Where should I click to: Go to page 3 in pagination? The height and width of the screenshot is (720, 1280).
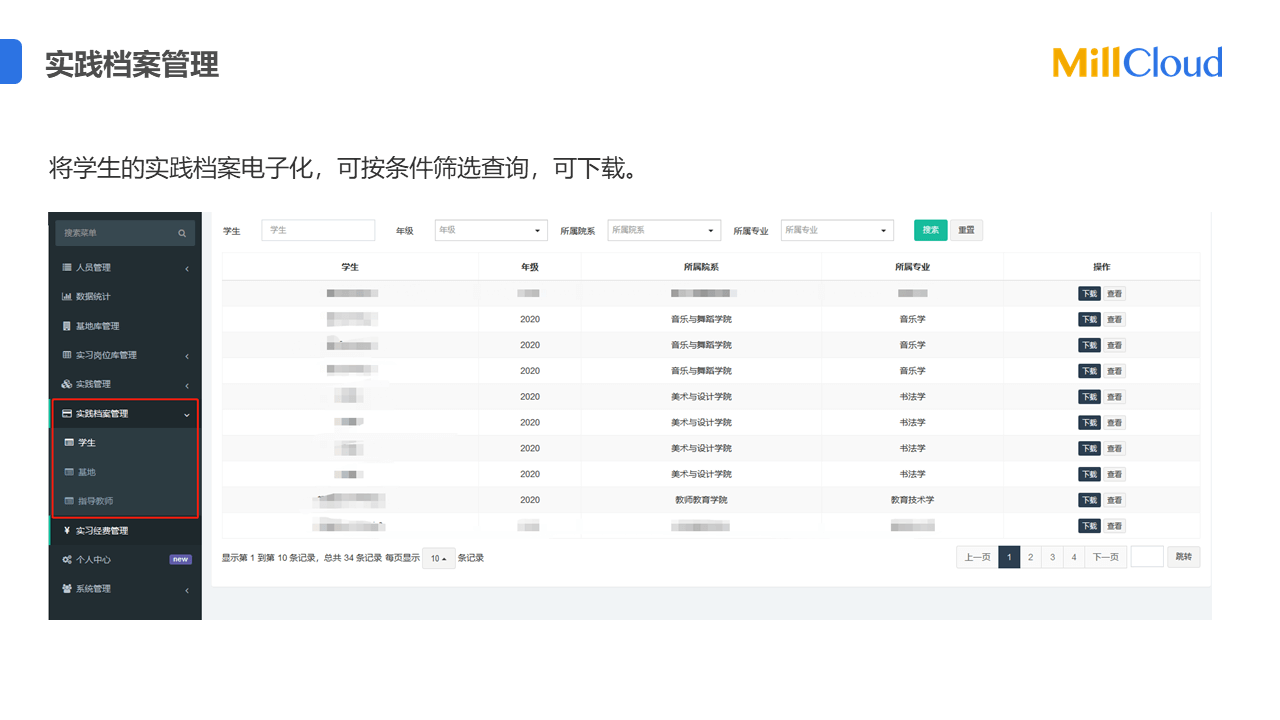click(x=1052, y=557)
